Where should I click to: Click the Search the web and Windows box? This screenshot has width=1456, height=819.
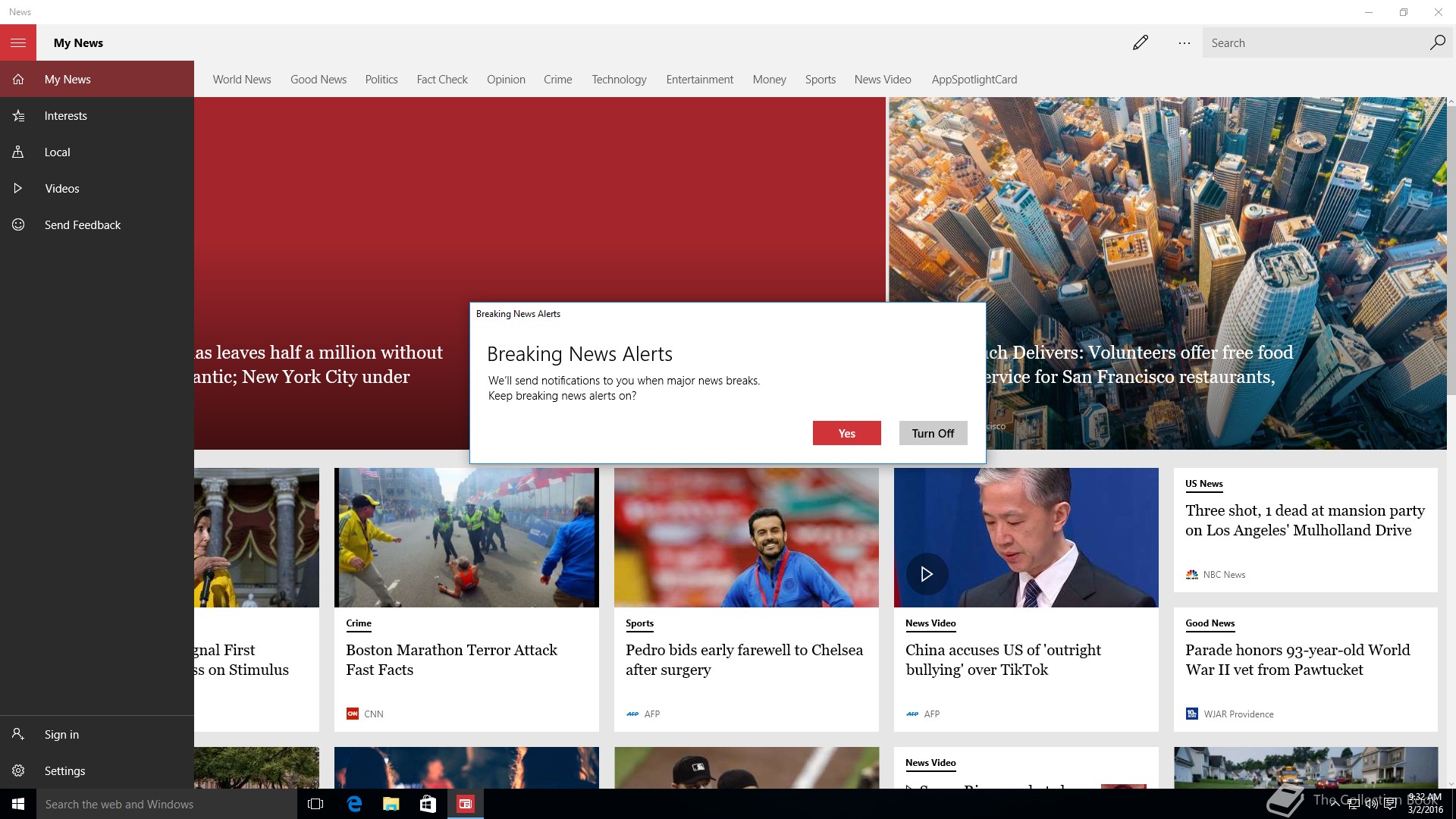(167, 804)
